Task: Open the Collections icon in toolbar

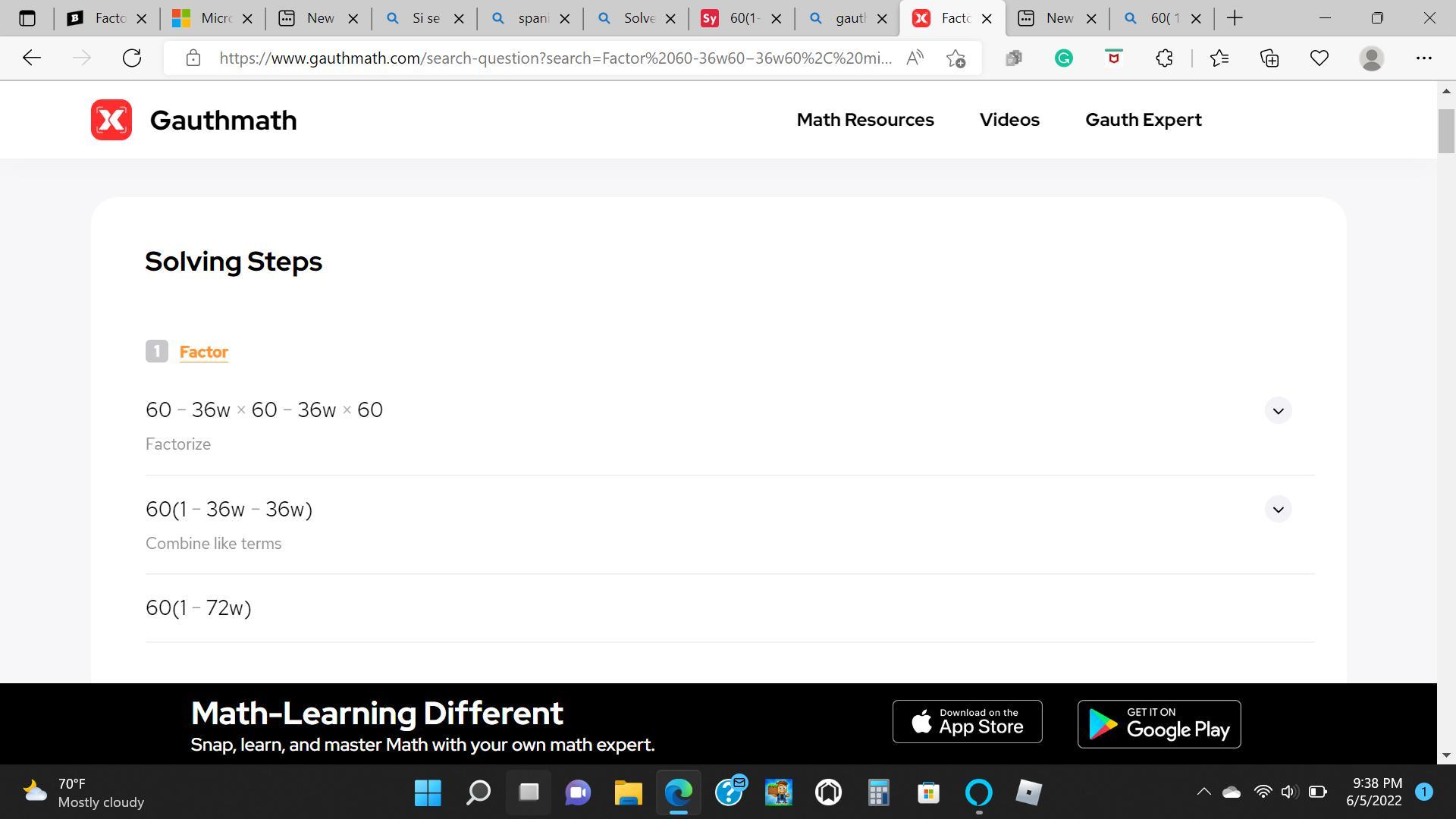Action: pos(1269,58)
